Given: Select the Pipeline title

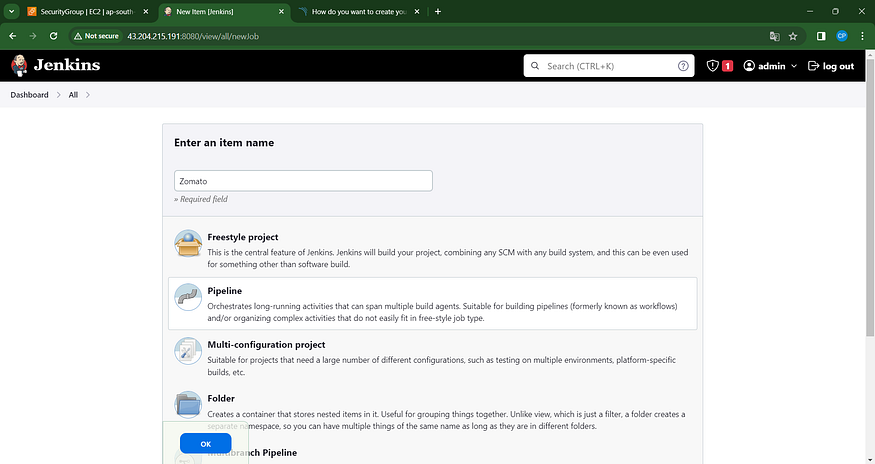Looking at the screenshot, I should tap(225, 291).
